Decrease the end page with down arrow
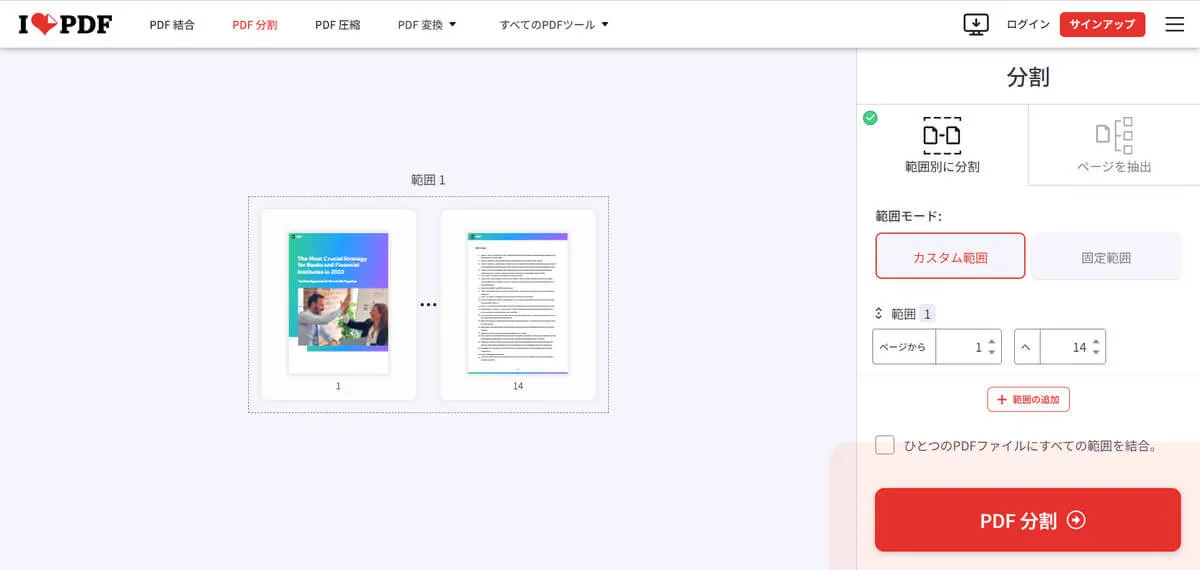 pos(1097,353)
